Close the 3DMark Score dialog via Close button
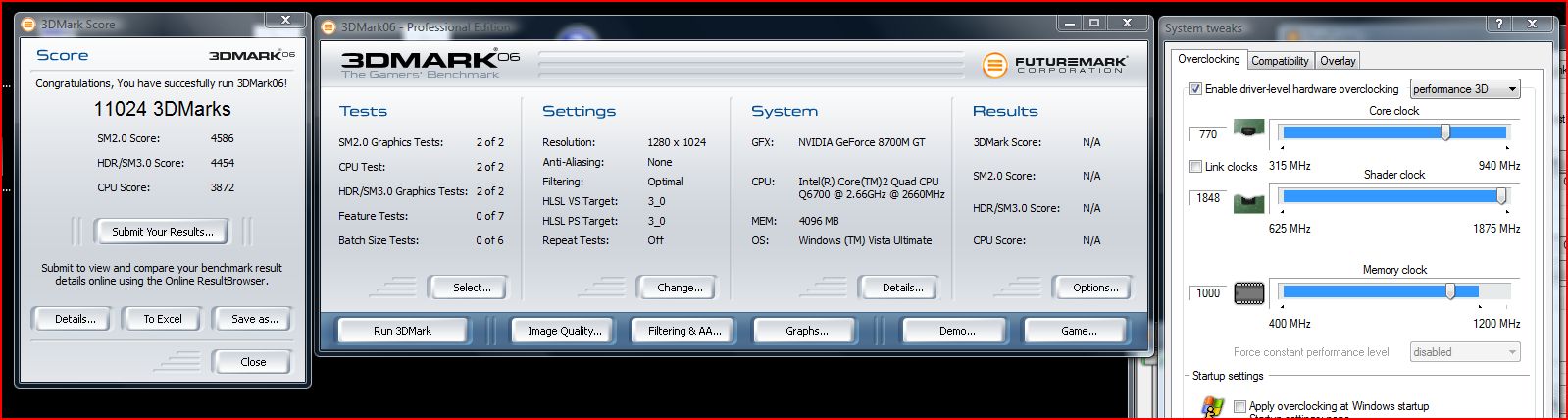1568x420 pixels. [253, 362]
